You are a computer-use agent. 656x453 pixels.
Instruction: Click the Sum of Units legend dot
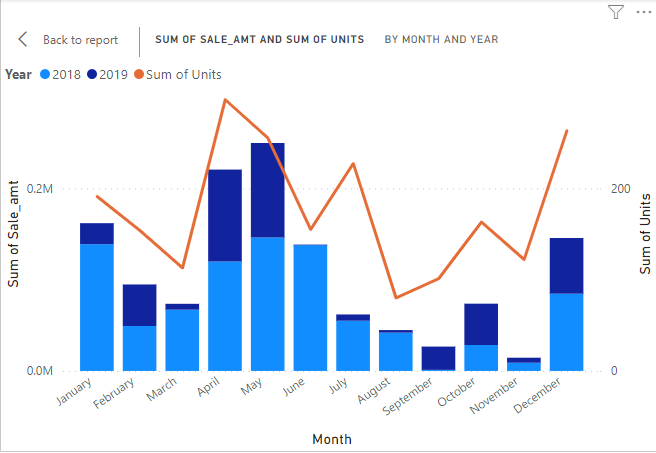[138, 74]
